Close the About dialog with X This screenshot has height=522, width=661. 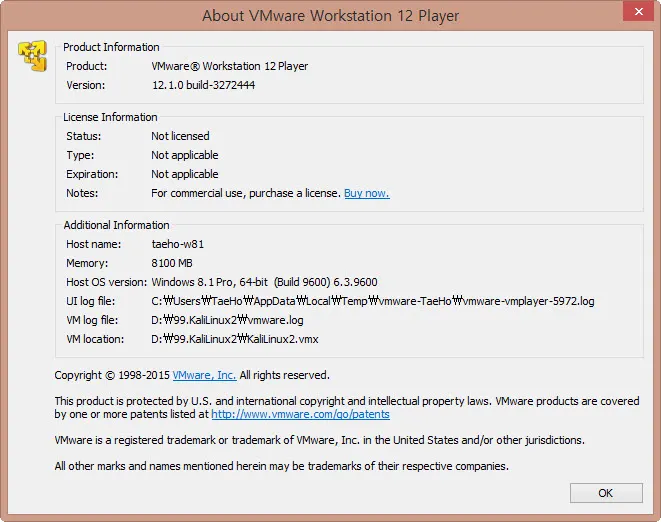click(638, 11)
